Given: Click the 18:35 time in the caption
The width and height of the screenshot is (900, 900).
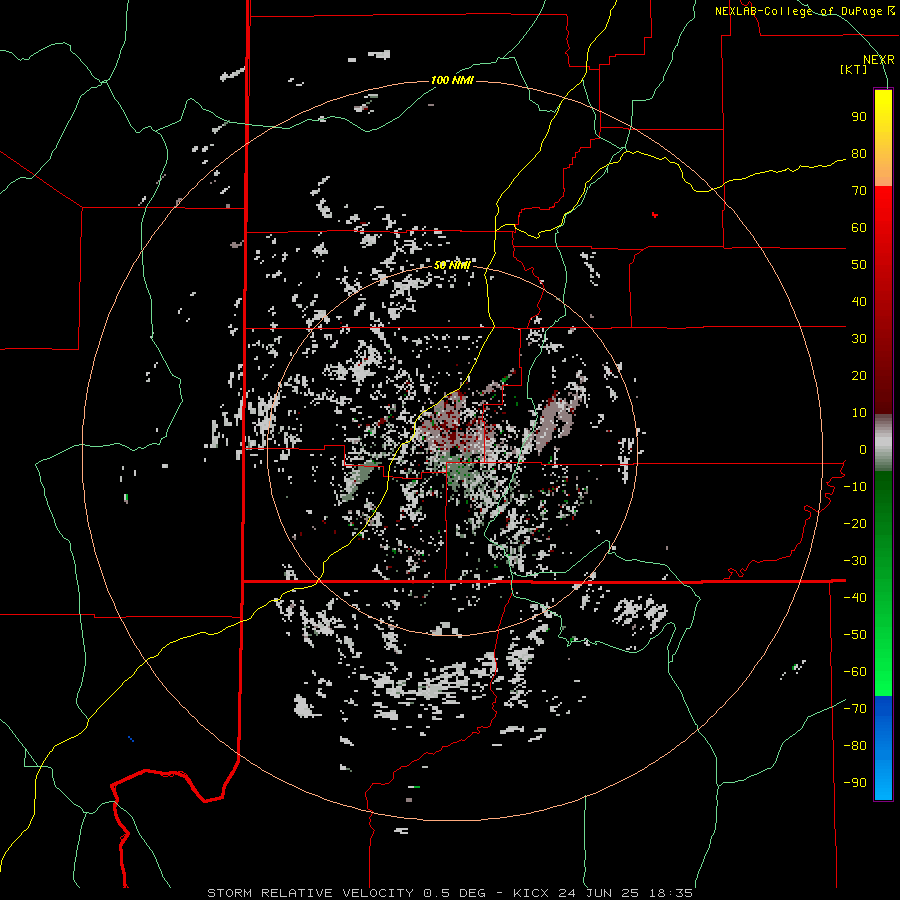Looking at the screenshot, I should click(671, 893).
